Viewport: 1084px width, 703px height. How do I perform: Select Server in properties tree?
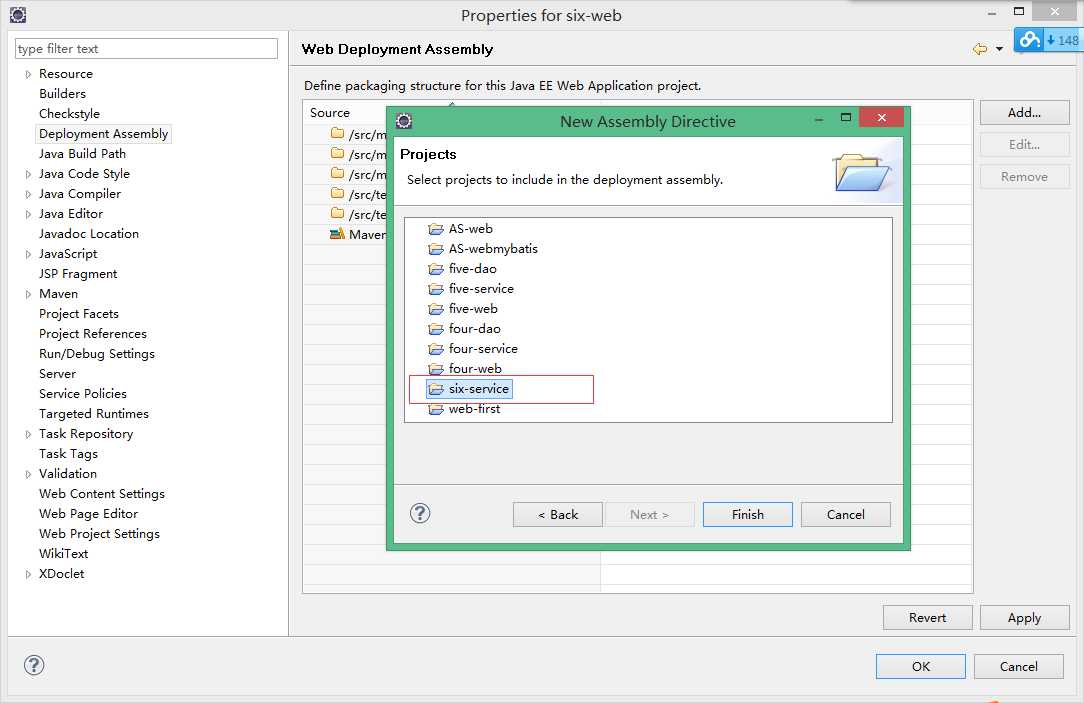tap(57, 373)
